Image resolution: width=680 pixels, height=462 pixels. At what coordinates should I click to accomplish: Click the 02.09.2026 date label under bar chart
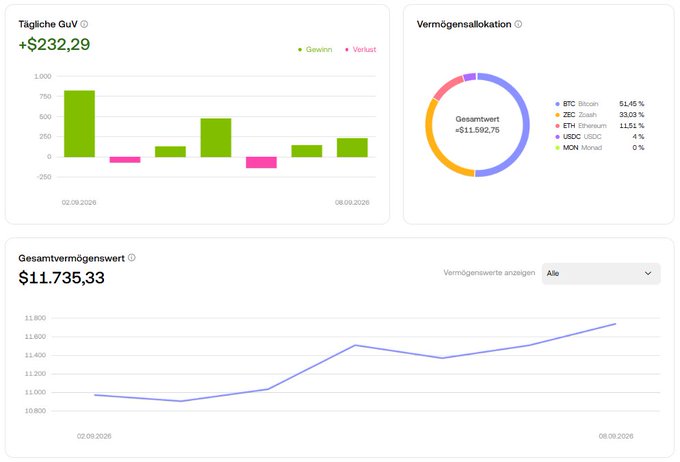79,203
